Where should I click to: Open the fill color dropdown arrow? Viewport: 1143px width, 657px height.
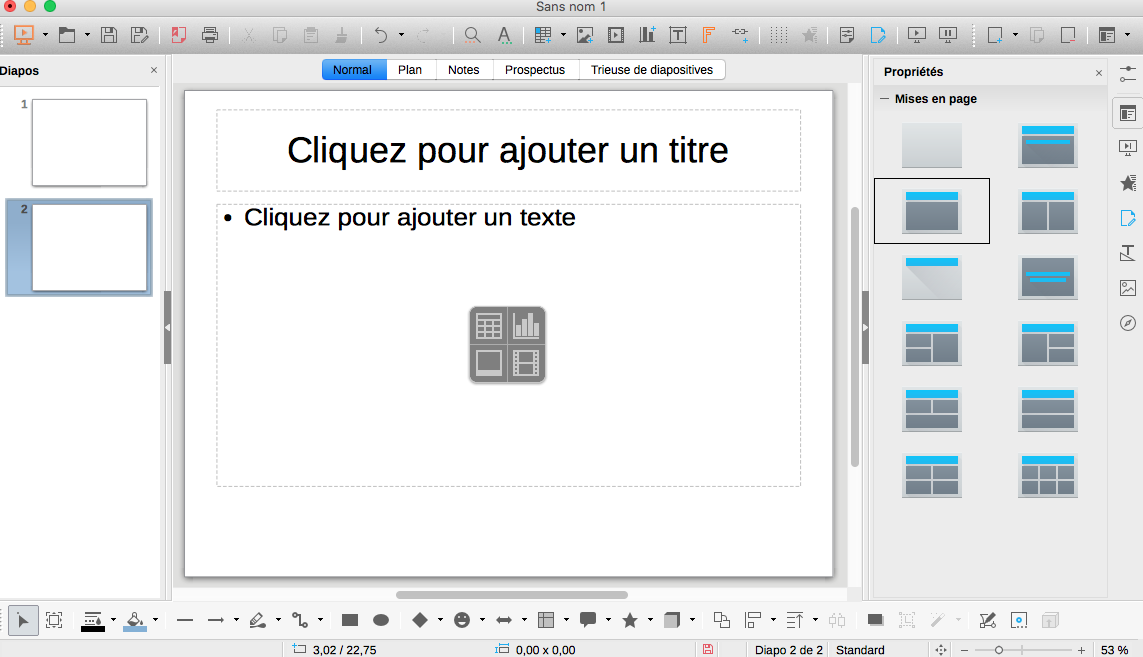(155, 620)
